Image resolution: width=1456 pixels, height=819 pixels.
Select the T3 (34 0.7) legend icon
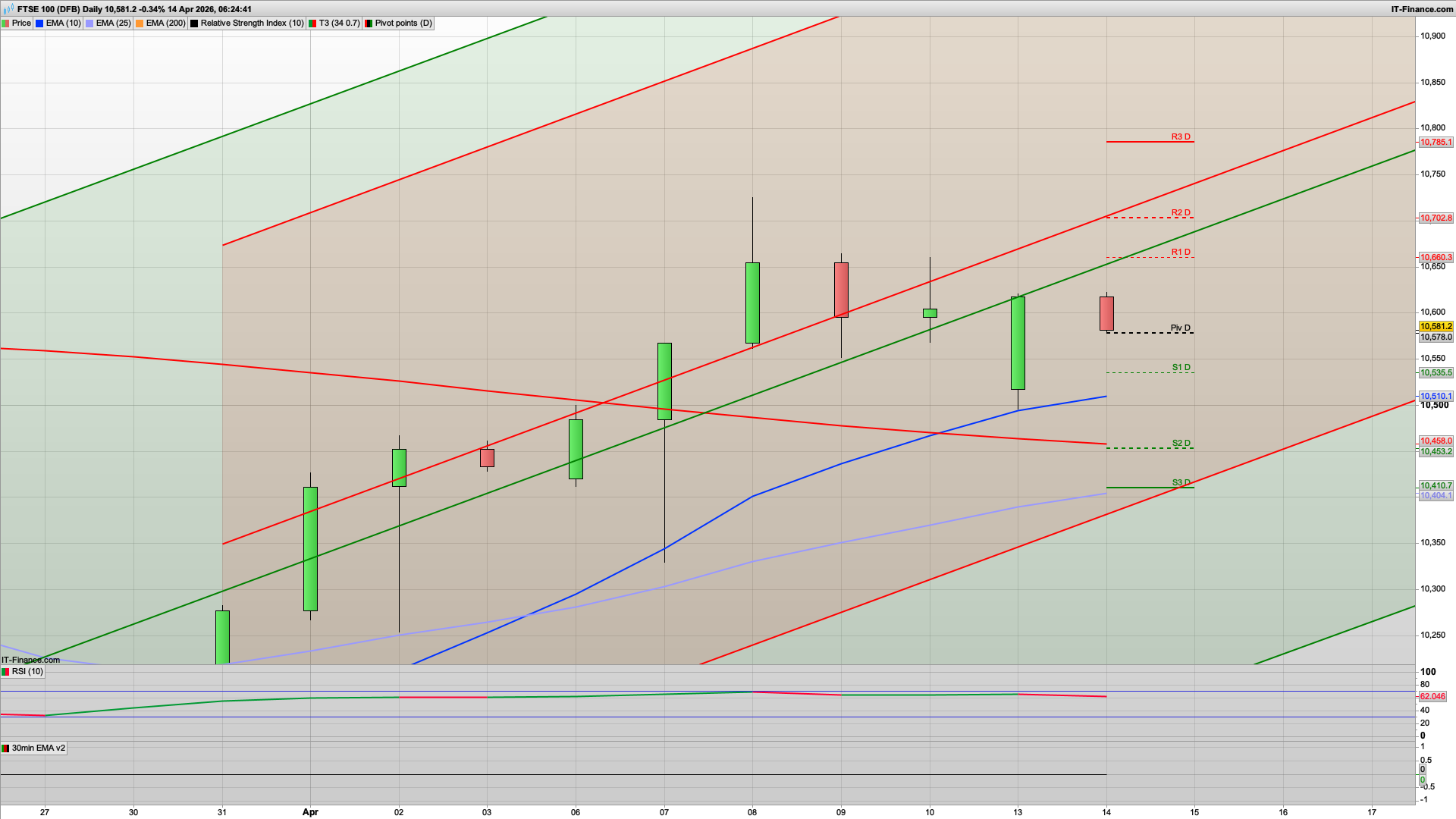pos(312,23)
